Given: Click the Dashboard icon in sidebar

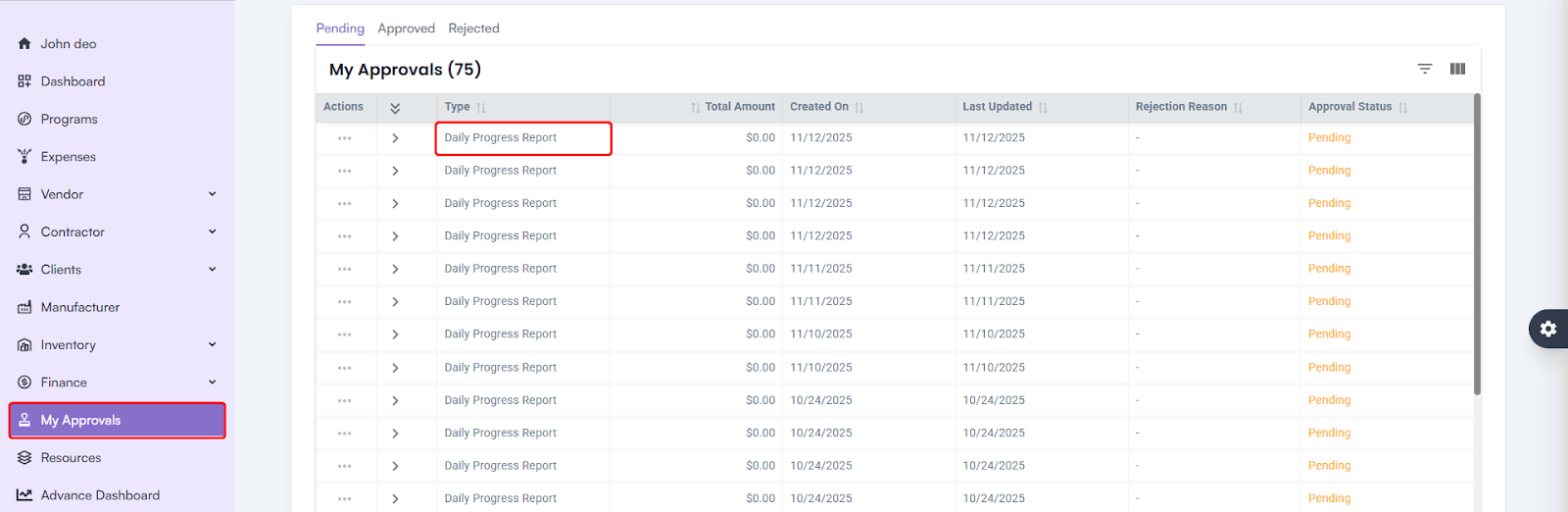Looking at the screenshot, I should (24, 81).
